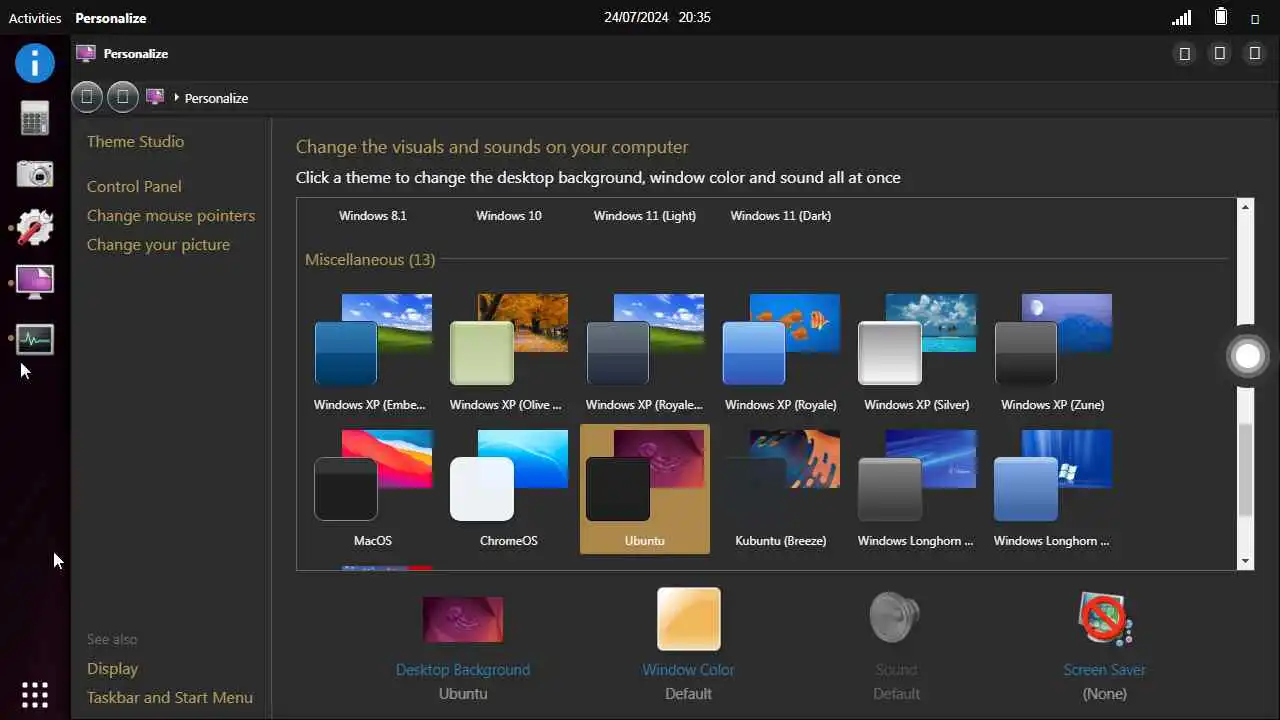Apply the ChromeOS theme
The width and height of the screenshot is (1280, 720).
508,488
